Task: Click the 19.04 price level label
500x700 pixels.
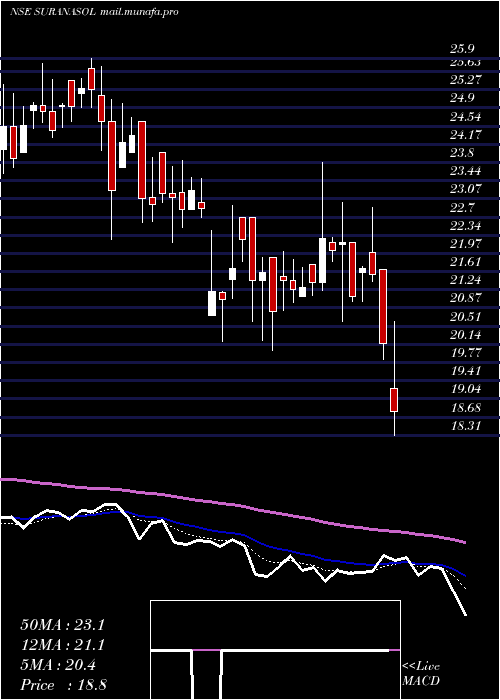Action: click(x=466, y=389)
